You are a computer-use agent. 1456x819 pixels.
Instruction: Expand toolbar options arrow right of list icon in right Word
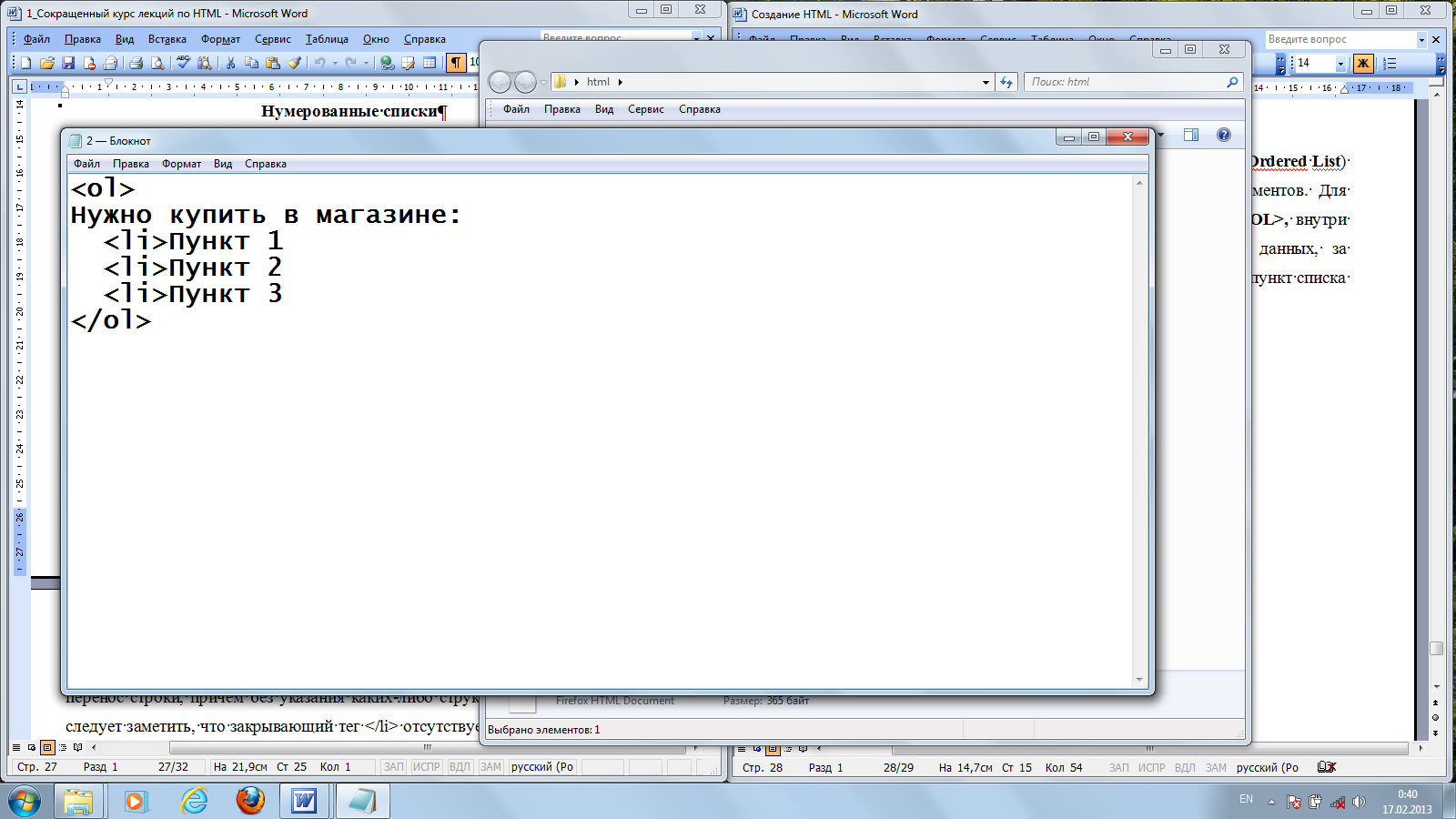click(1440, 63)
